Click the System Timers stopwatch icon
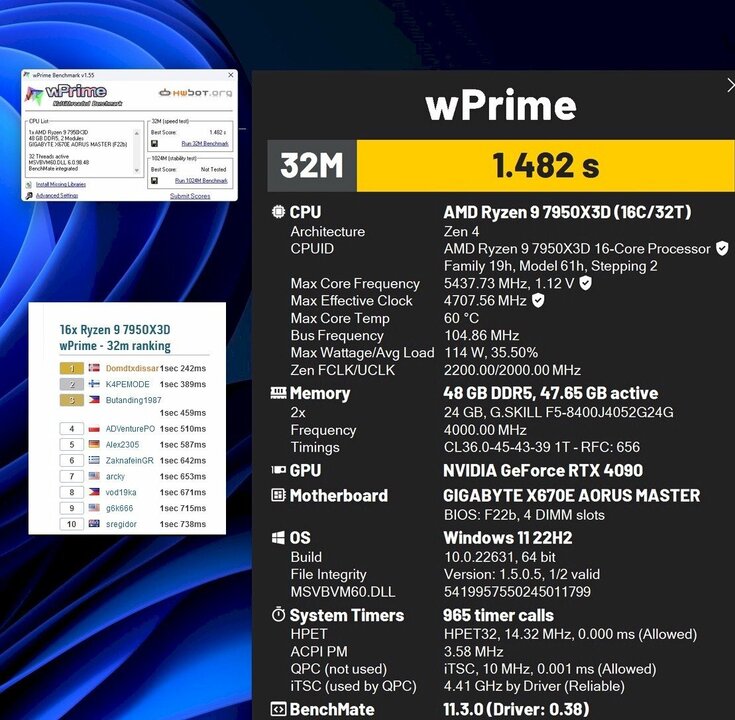The width and height of the screenshot is (735, 720). tap(278, 615)
